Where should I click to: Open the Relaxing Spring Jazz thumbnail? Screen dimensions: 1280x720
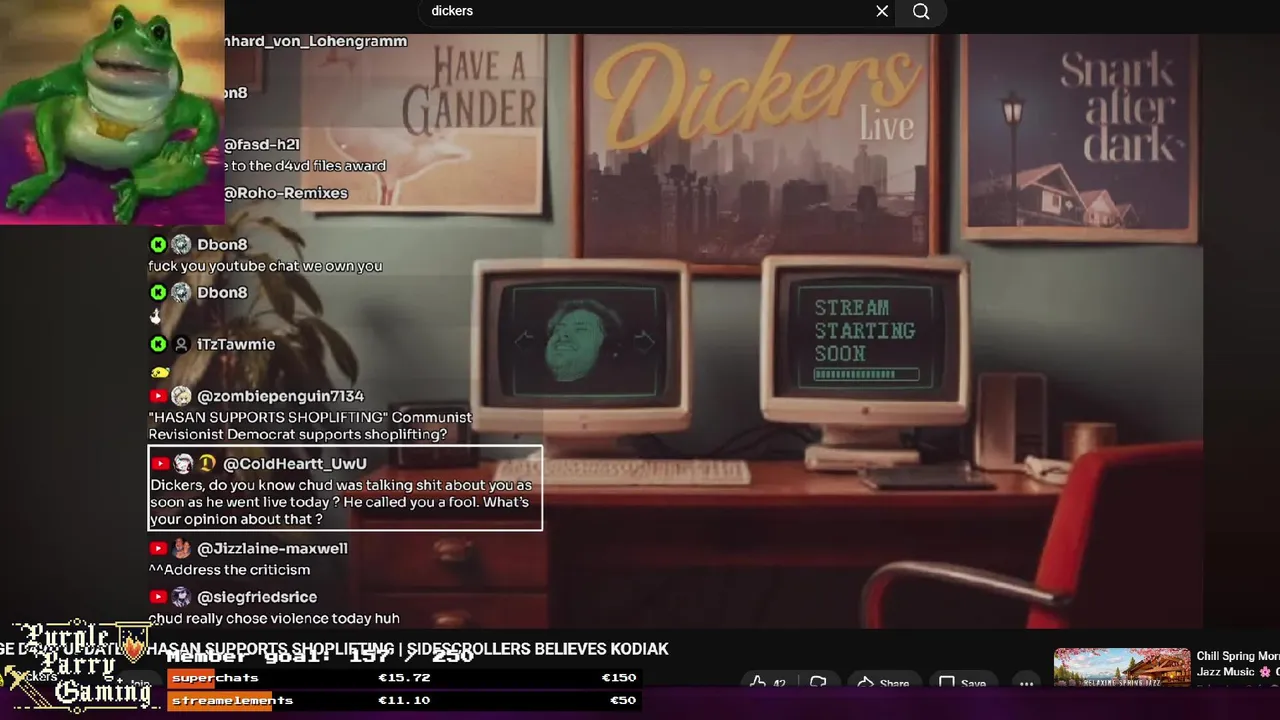coord(1122,669)
